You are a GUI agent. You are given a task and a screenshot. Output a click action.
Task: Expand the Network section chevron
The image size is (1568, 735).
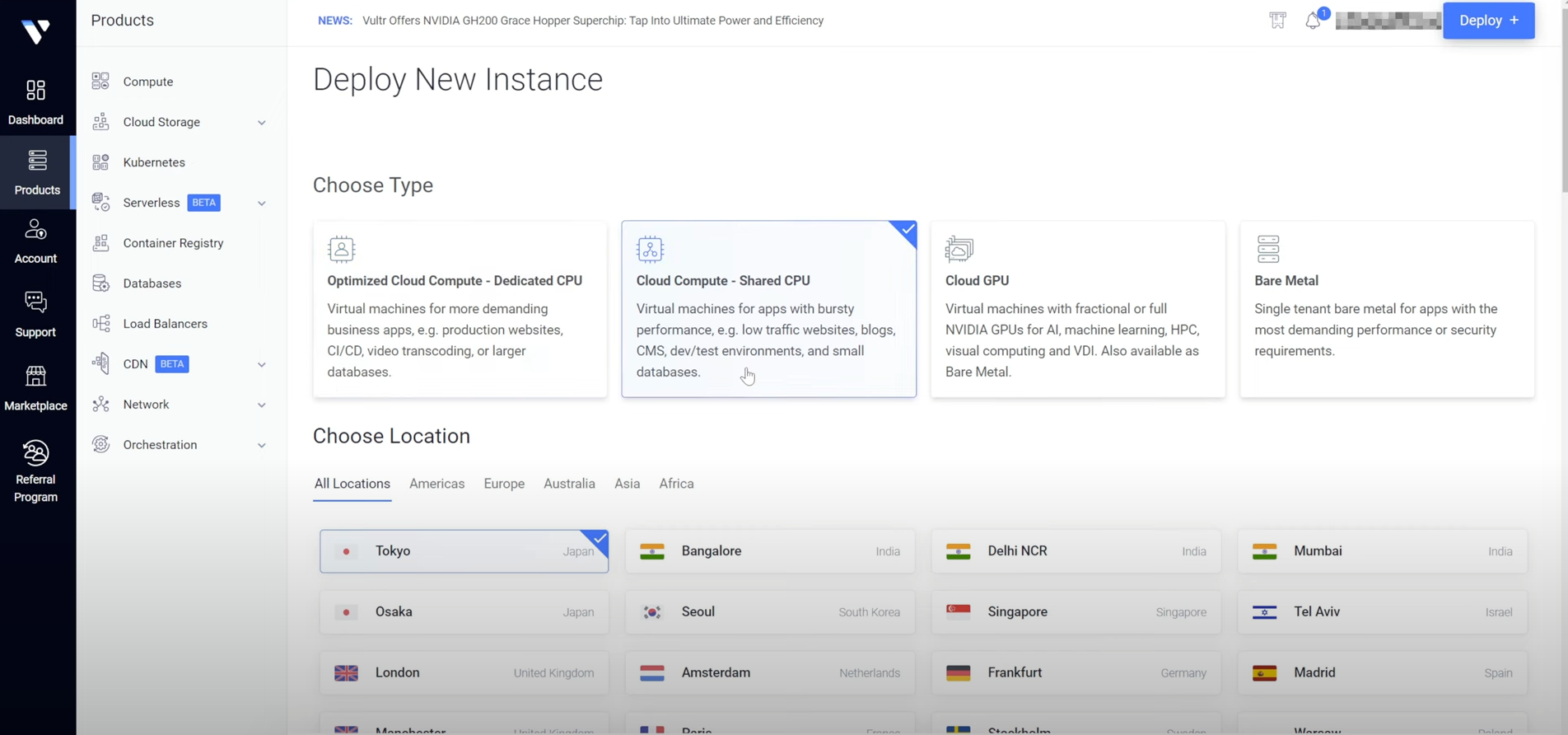click(261, 405)
